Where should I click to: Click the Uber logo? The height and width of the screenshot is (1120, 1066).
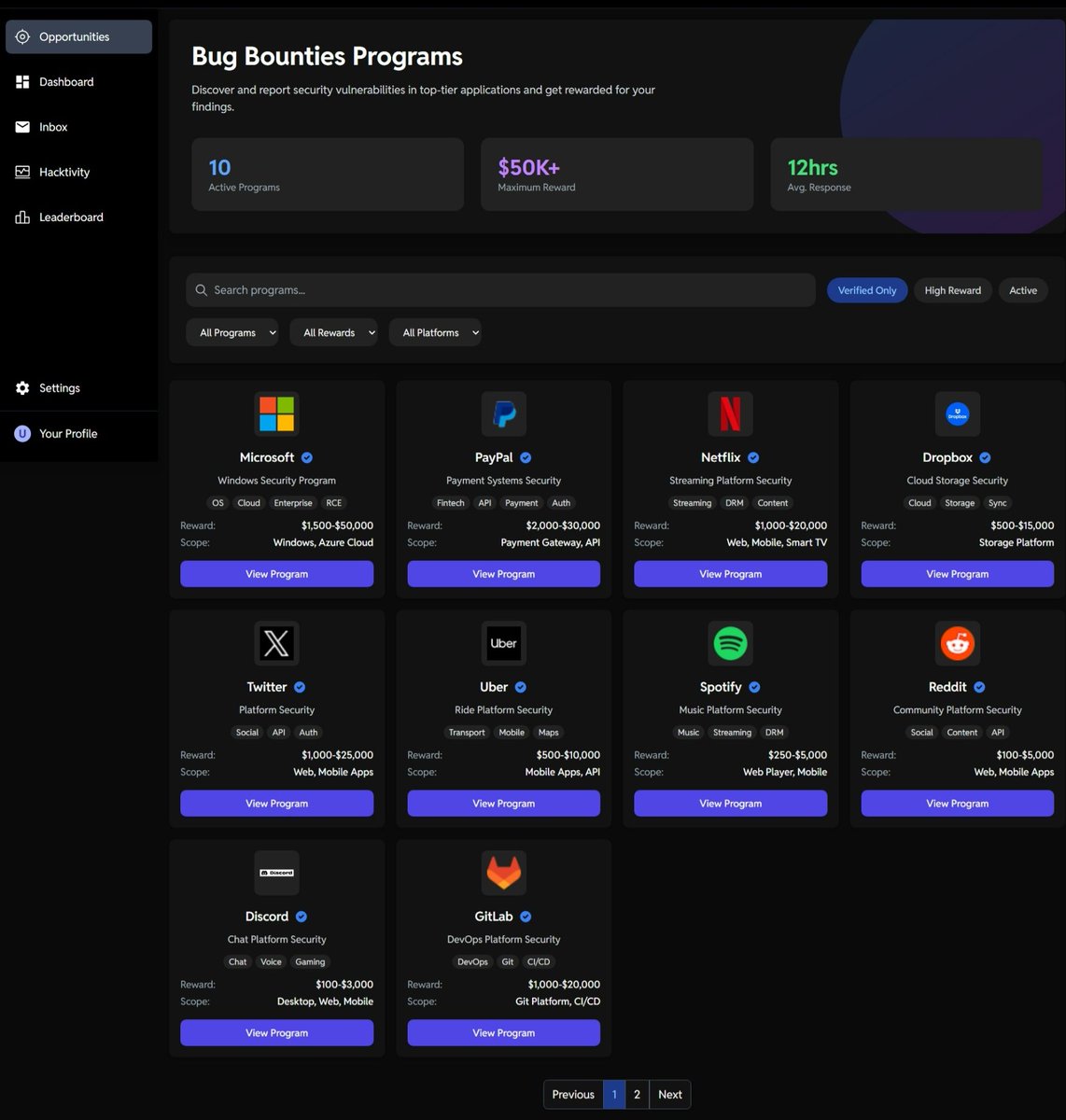coord(504,643)
